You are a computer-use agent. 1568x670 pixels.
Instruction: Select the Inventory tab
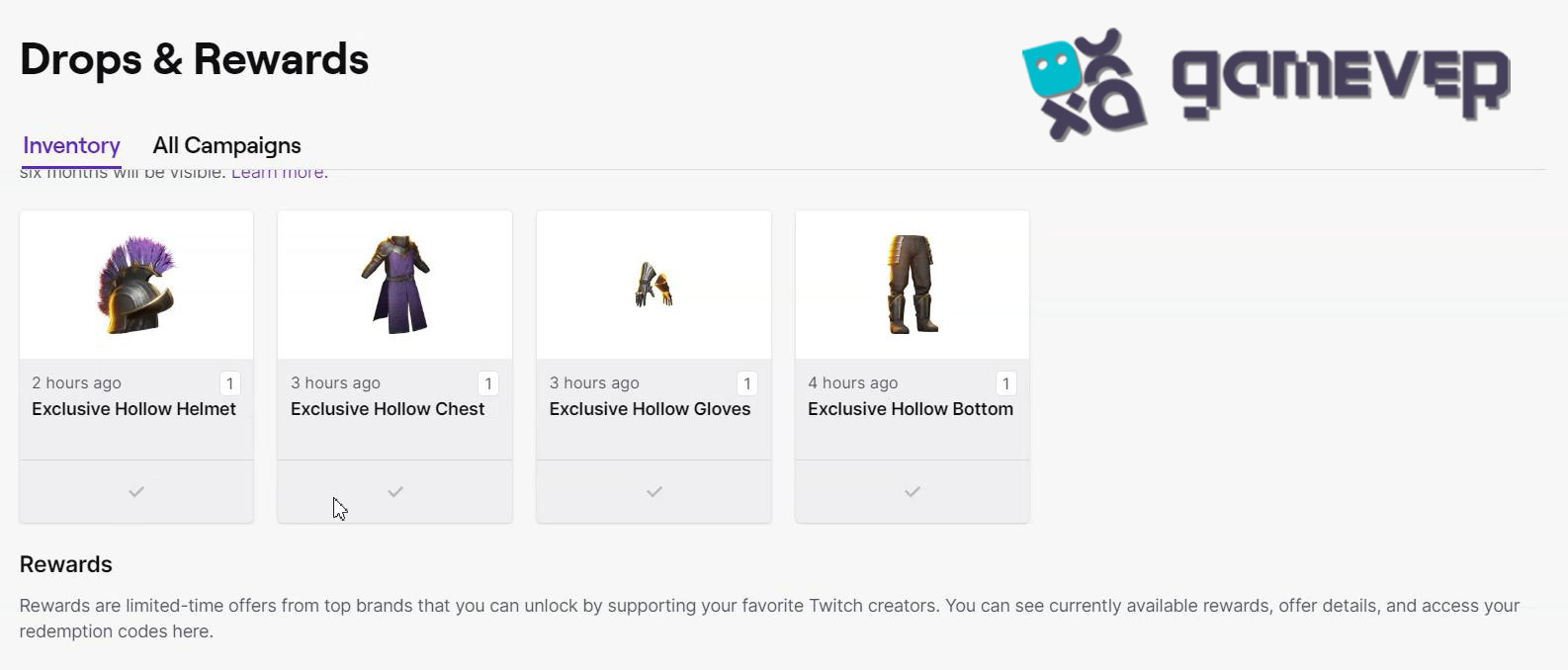[71, 145]
